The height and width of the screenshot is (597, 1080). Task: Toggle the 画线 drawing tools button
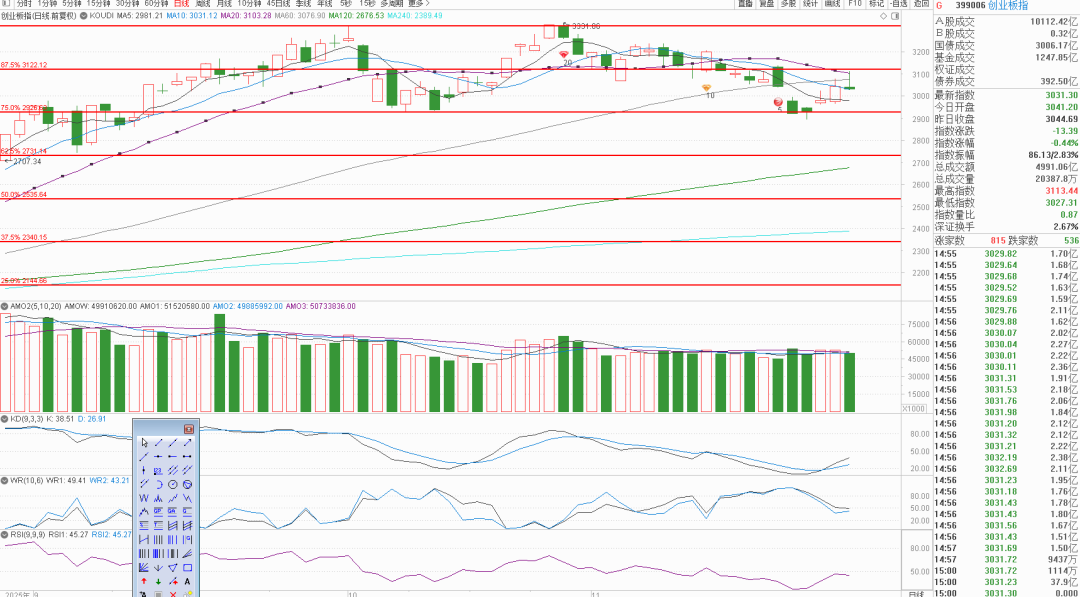pyautogui.click(x=832, y=3)
